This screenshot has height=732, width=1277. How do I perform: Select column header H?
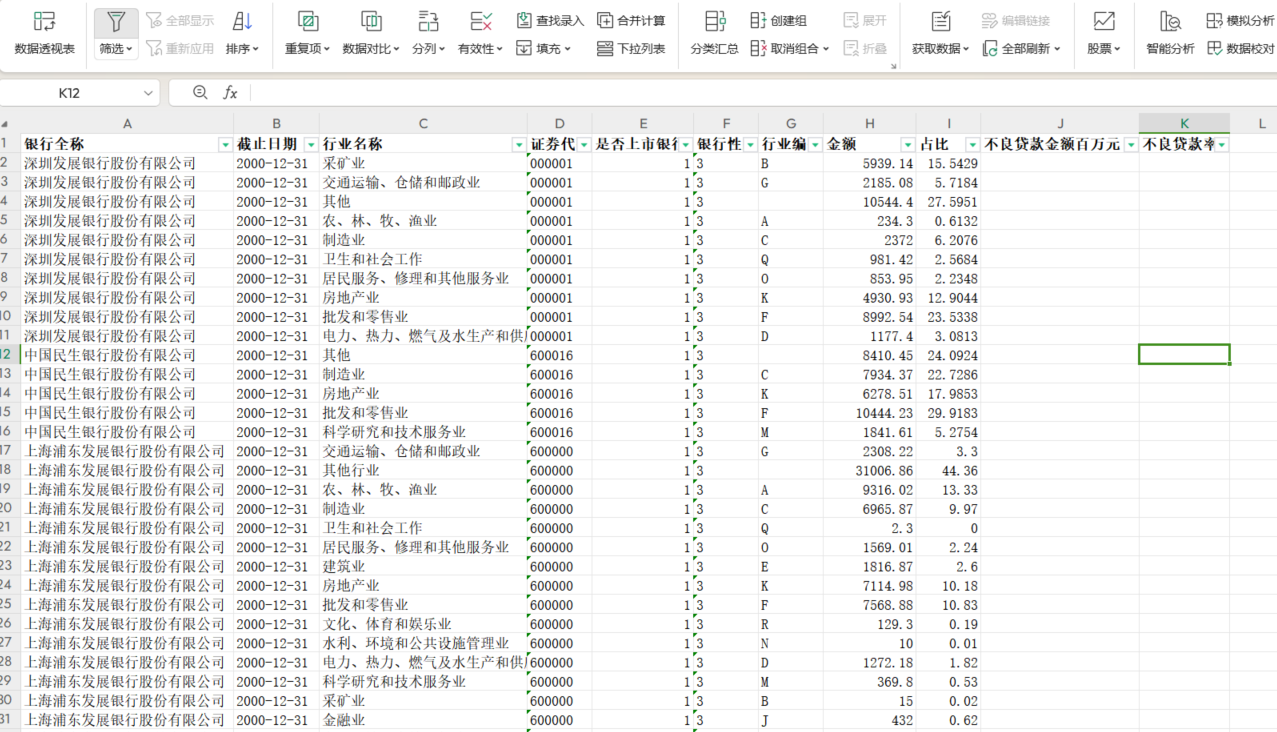pos(869,124)
